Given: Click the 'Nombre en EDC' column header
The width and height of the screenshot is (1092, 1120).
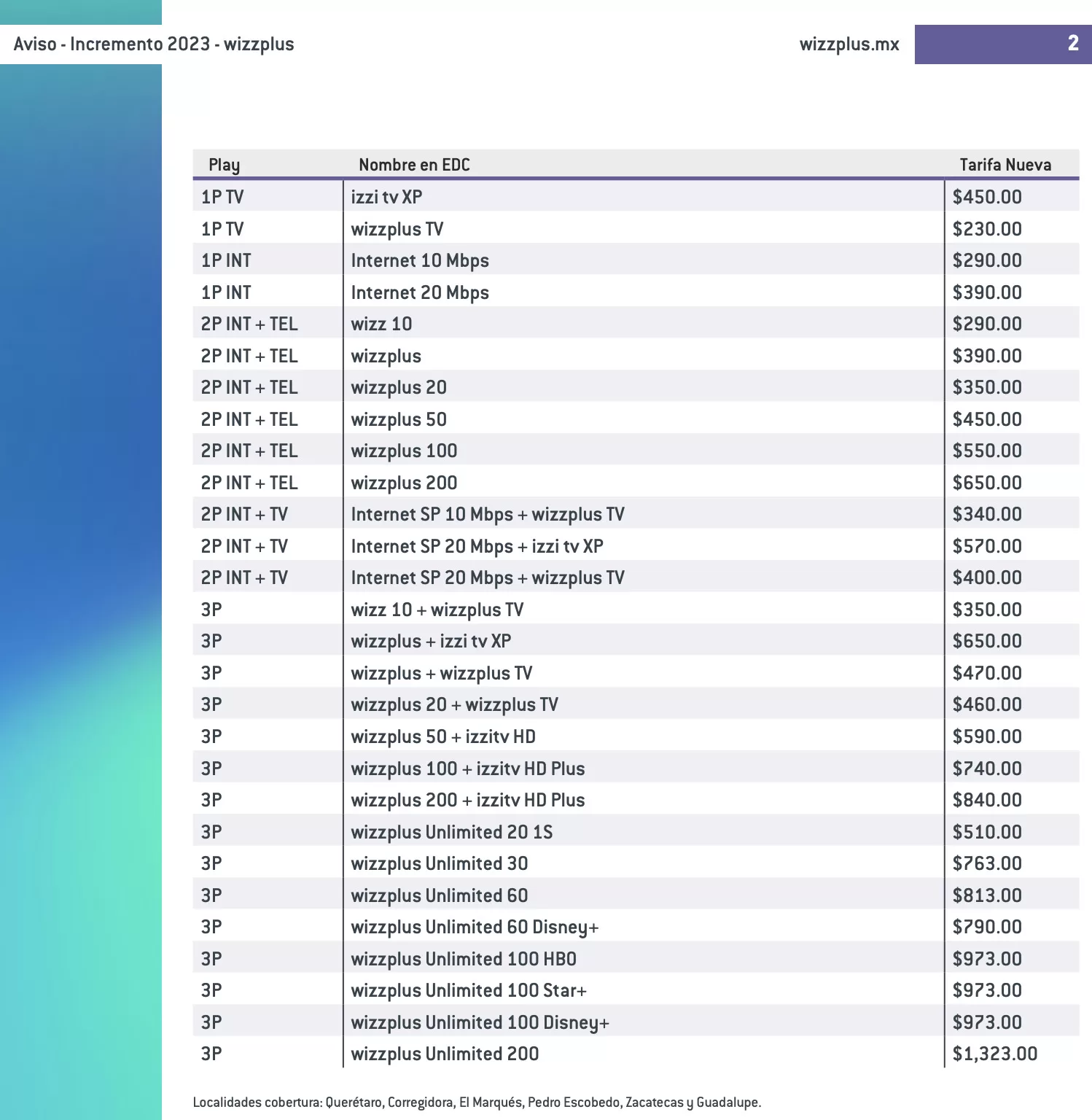Looking at the screenshot, I should click(414, 165).
